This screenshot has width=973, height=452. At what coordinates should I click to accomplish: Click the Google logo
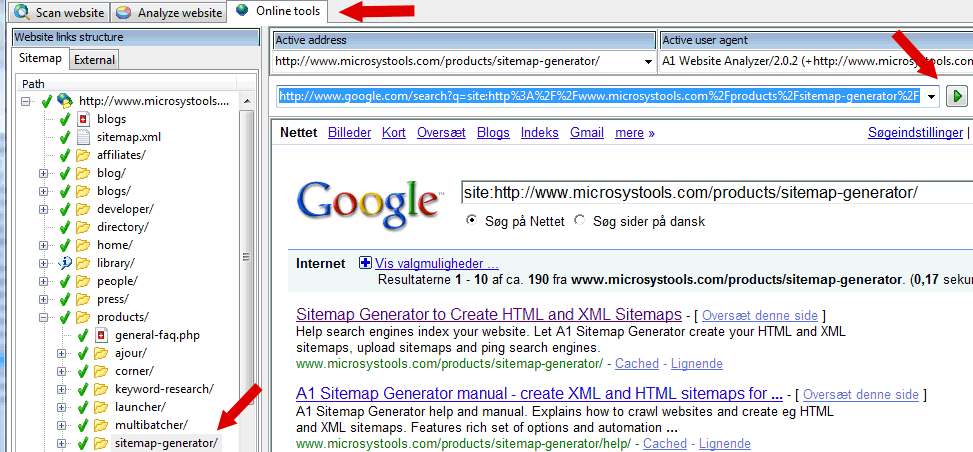(369, 205)
